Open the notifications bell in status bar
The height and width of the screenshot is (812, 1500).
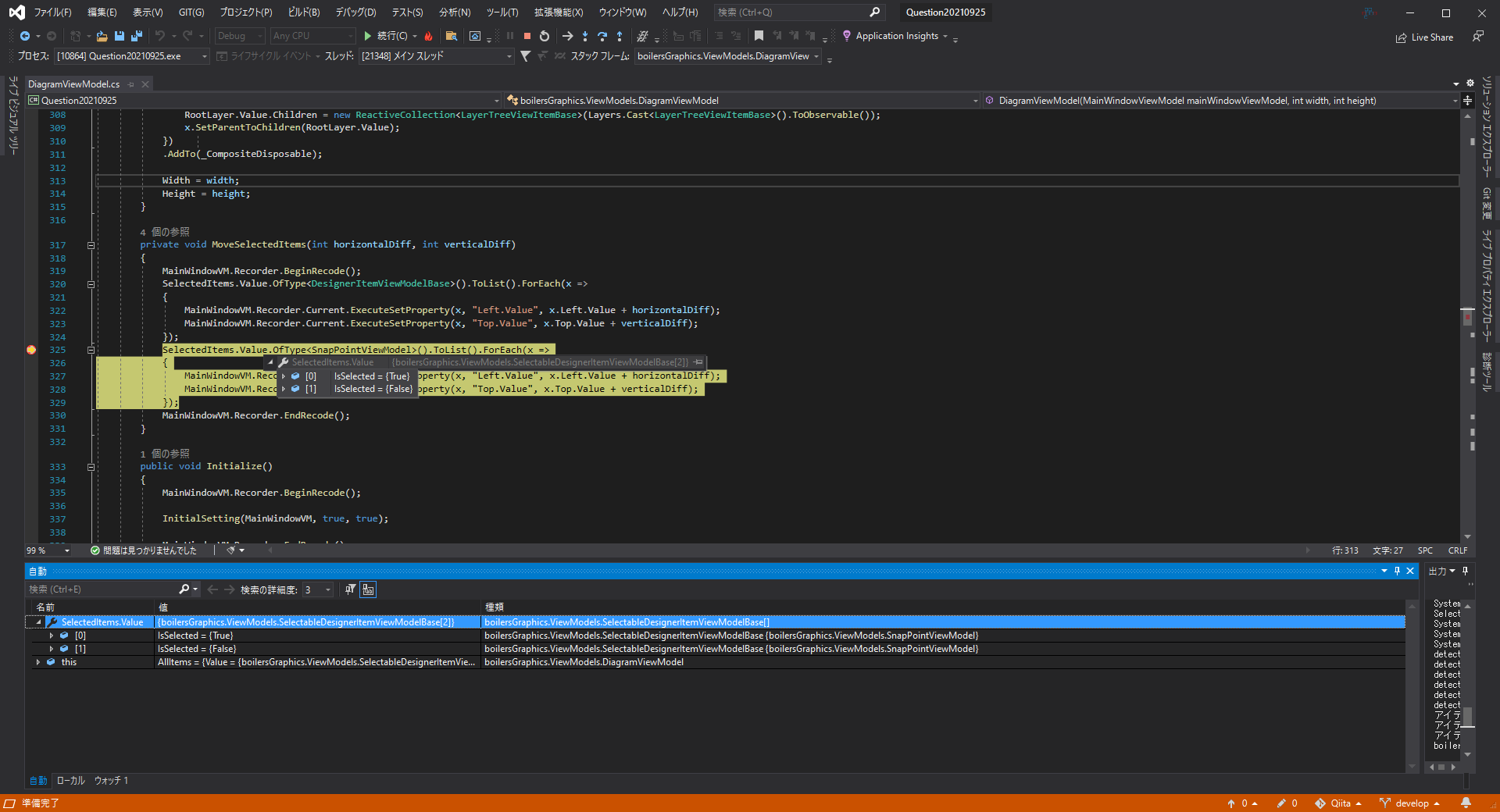point(1466,803)
